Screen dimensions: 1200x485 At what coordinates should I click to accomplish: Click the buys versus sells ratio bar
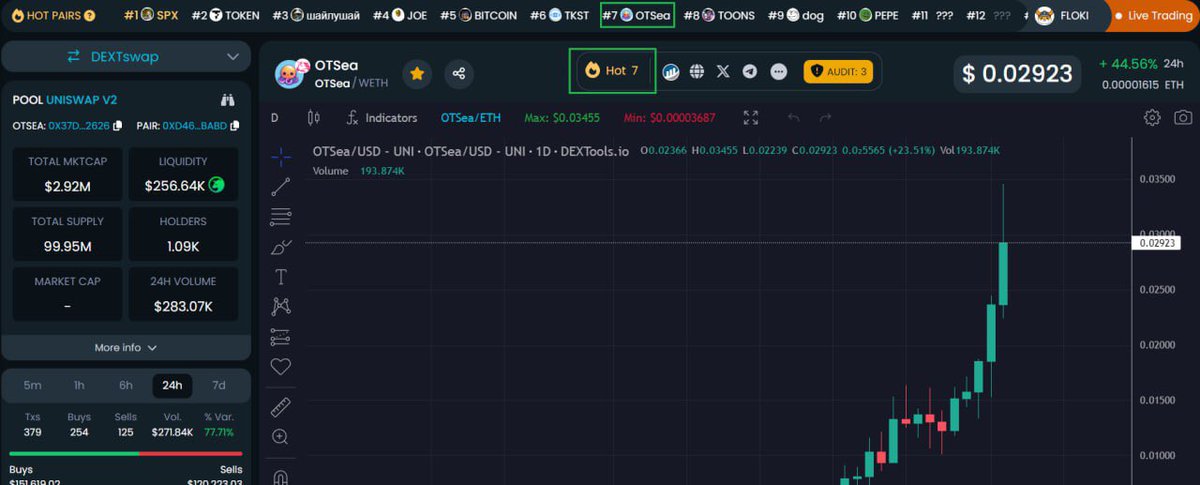pyautogui.click(x=126, y=453)
